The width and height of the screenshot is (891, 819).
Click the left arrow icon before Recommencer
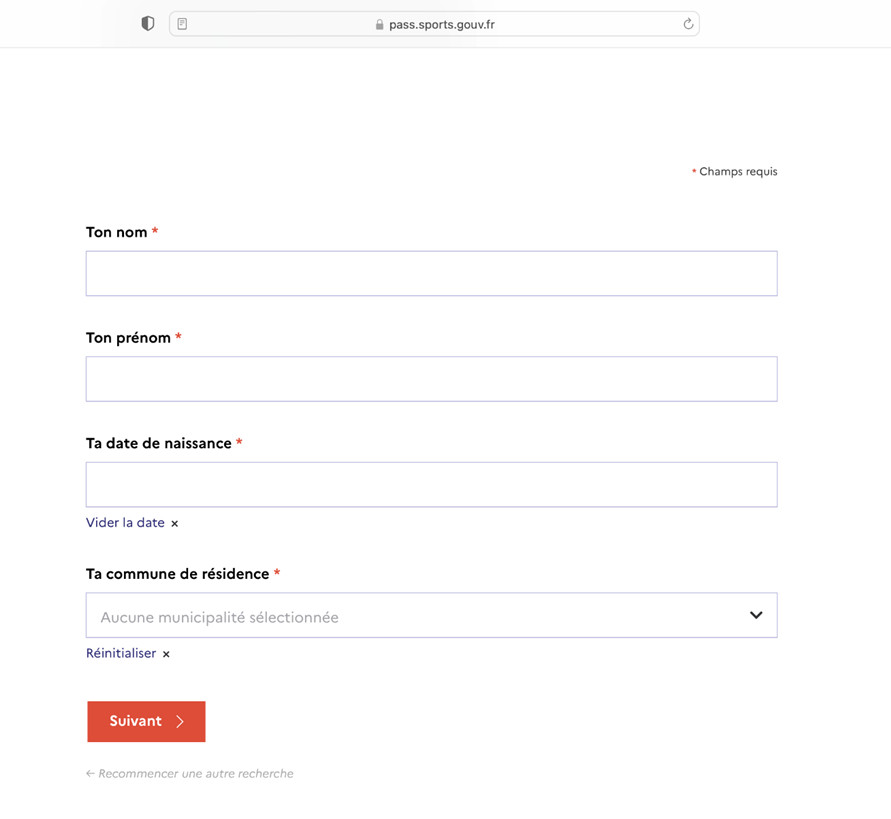[90, 773]
